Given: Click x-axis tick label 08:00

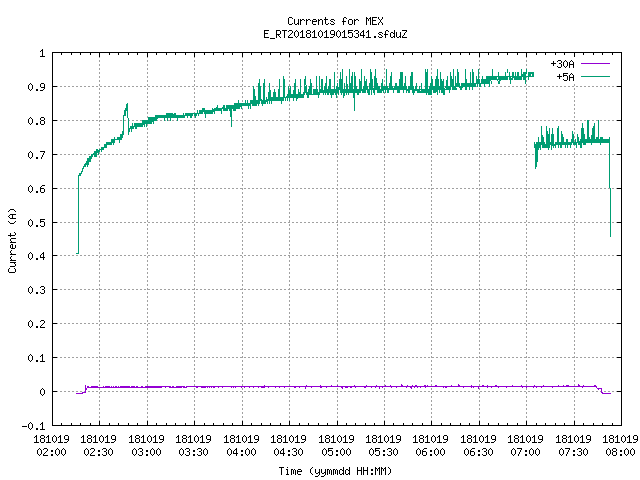Looking at the screenshot, I should tap(620, 452).
